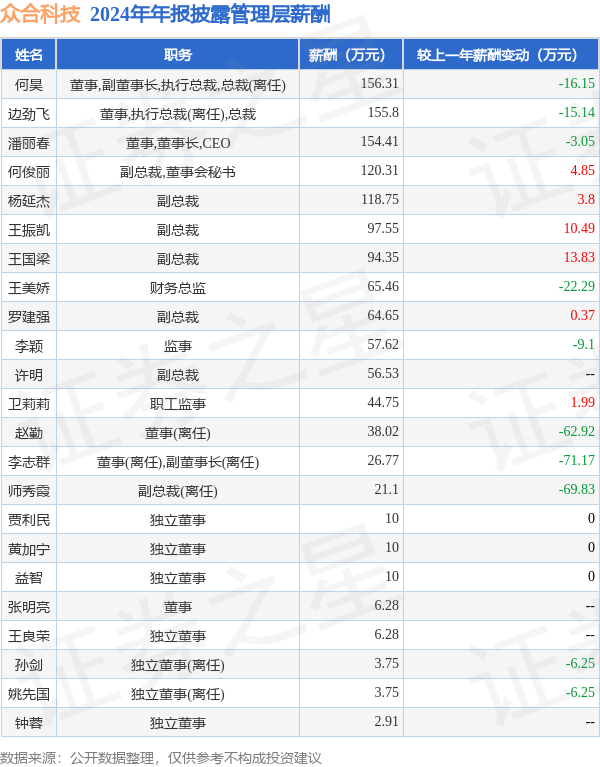Select the name 赵勤

[x=29, y=433]
